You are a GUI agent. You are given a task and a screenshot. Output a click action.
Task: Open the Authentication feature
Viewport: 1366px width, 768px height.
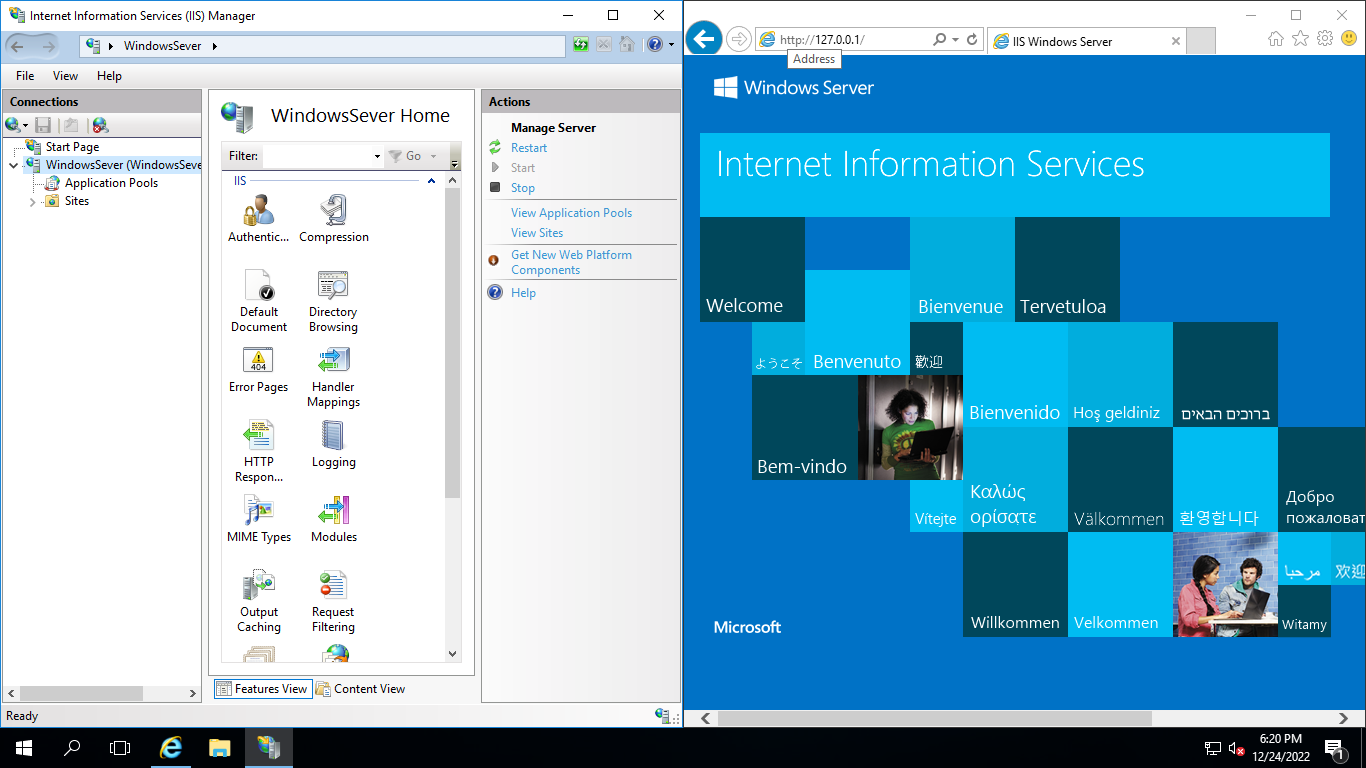pyautogui.click(x=258, y=212)
